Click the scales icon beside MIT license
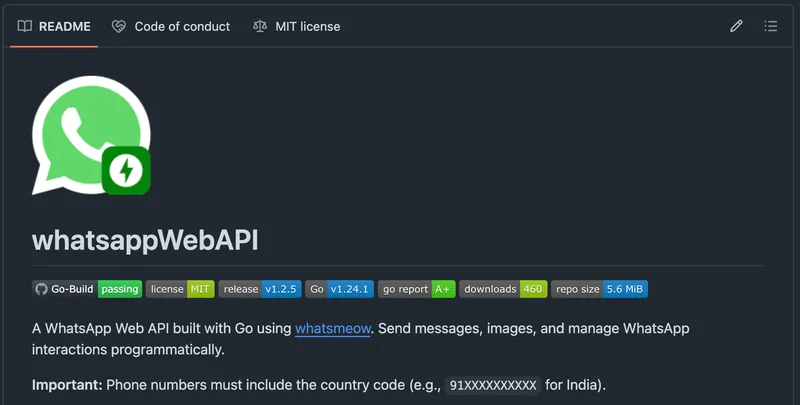Screen dimensions: 800x405 coord(260,26)
